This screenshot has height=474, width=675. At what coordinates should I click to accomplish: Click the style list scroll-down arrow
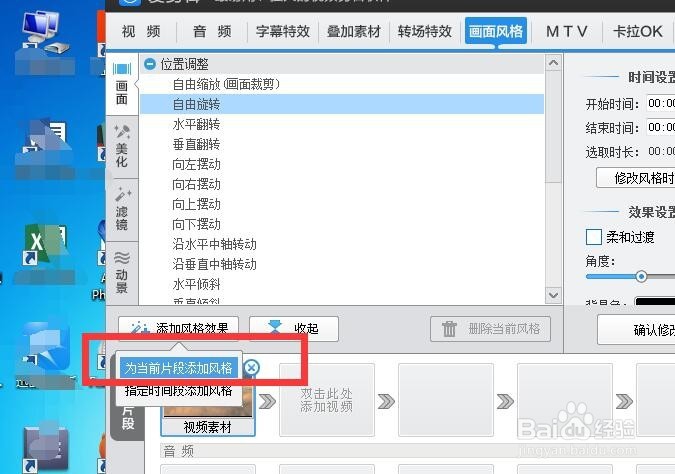tap(553, 295)
